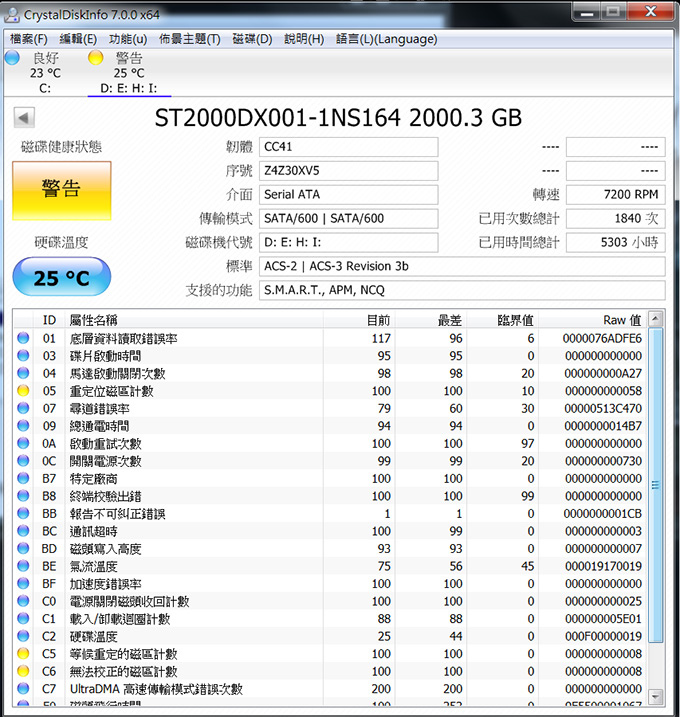Image resolution: width=680 pixels, height=717 pixels.
Task: Click status icon of row 0C 開關電源次數
Action: coord(23,460)
